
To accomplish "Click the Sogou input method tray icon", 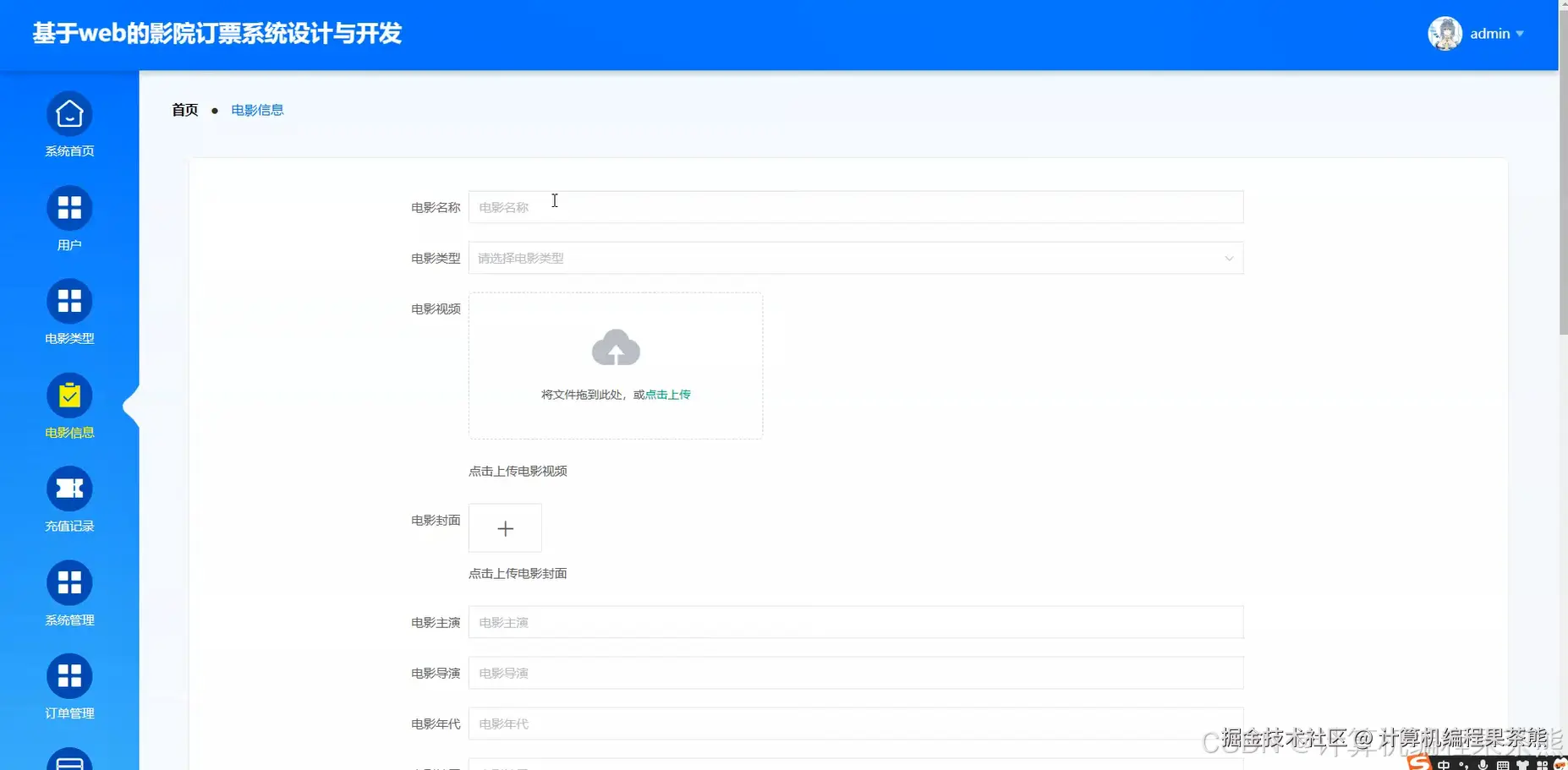I will (1419, 763).
